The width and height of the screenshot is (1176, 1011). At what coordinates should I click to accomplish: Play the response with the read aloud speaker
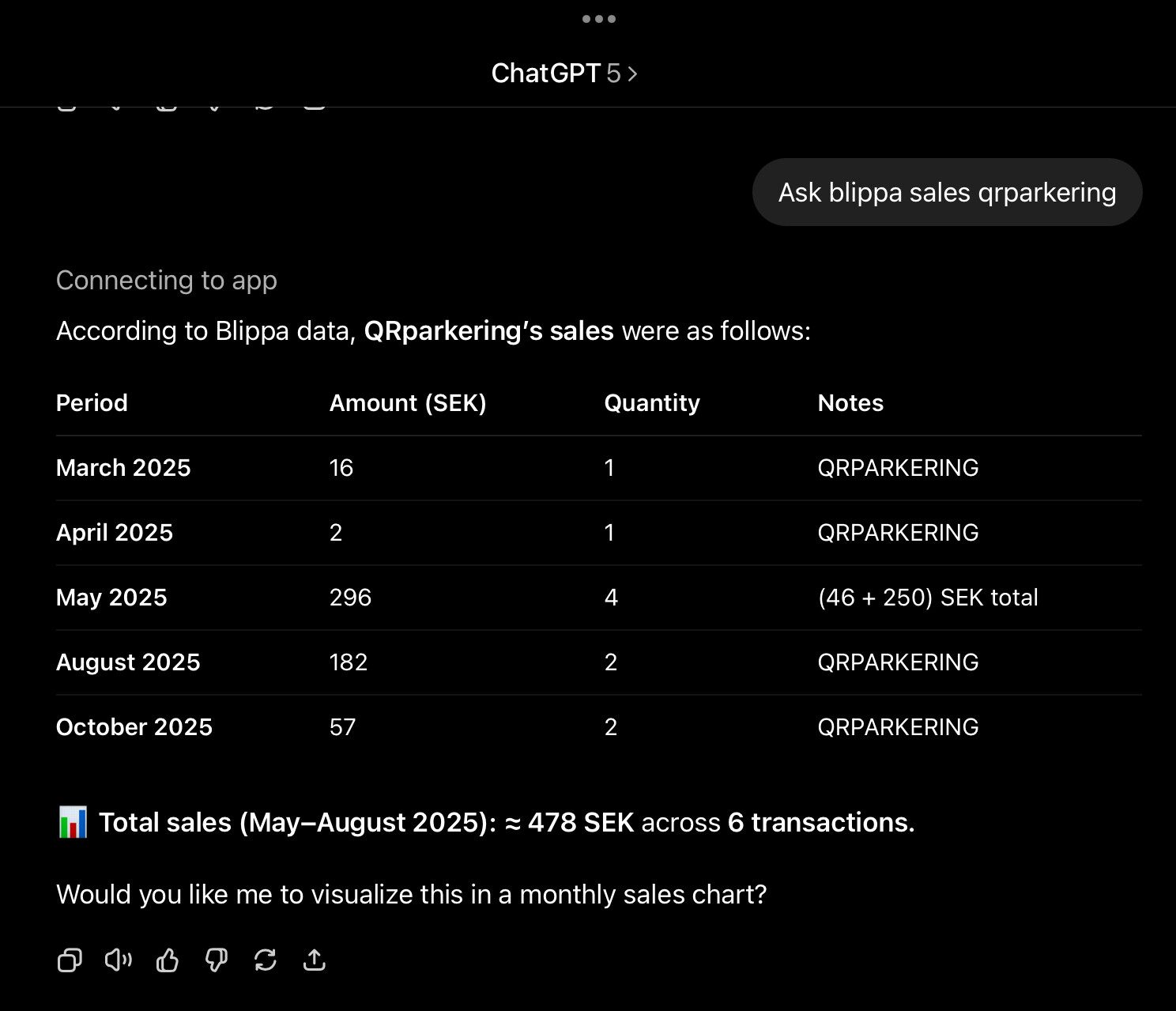point(119,960)
